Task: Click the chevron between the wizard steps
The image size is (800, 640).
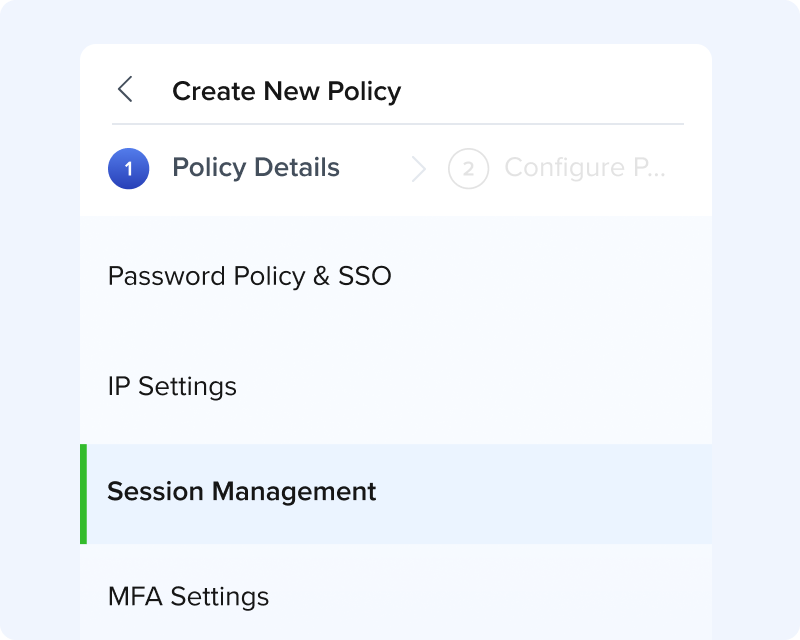Action: coord(418,169)
